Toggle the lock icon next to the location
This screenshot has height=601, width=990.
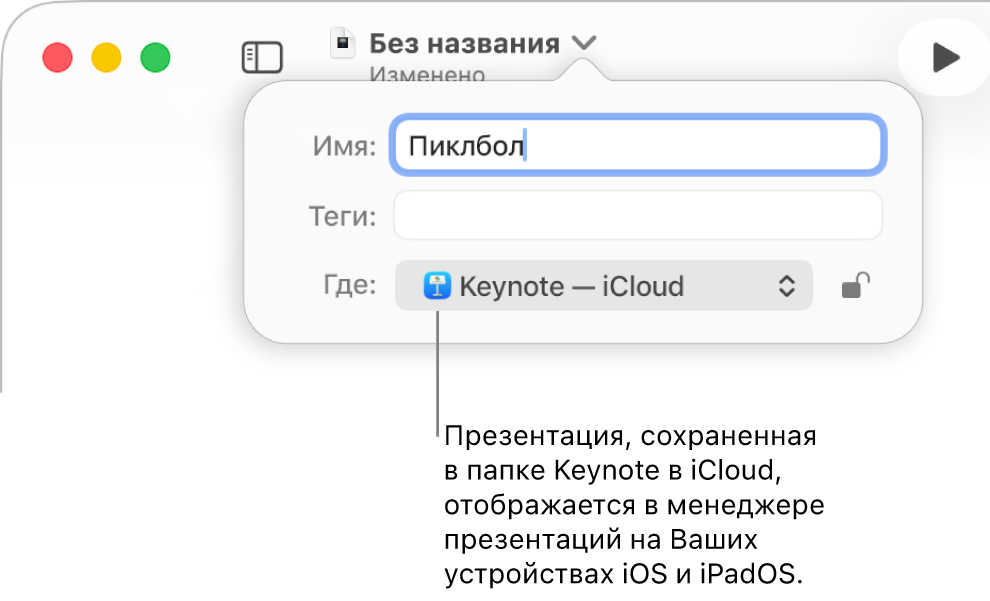[x=856, y=285]
